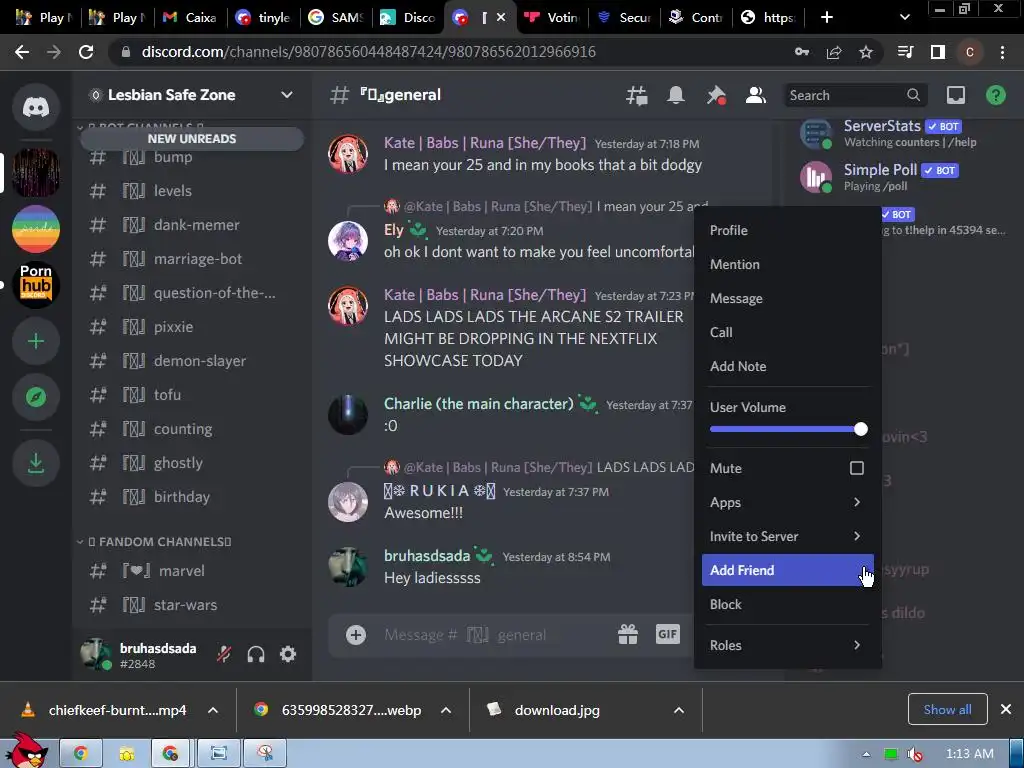1024x768 pixels.
Task: Click the Chrome address bar URL
Action: (368, 52)
